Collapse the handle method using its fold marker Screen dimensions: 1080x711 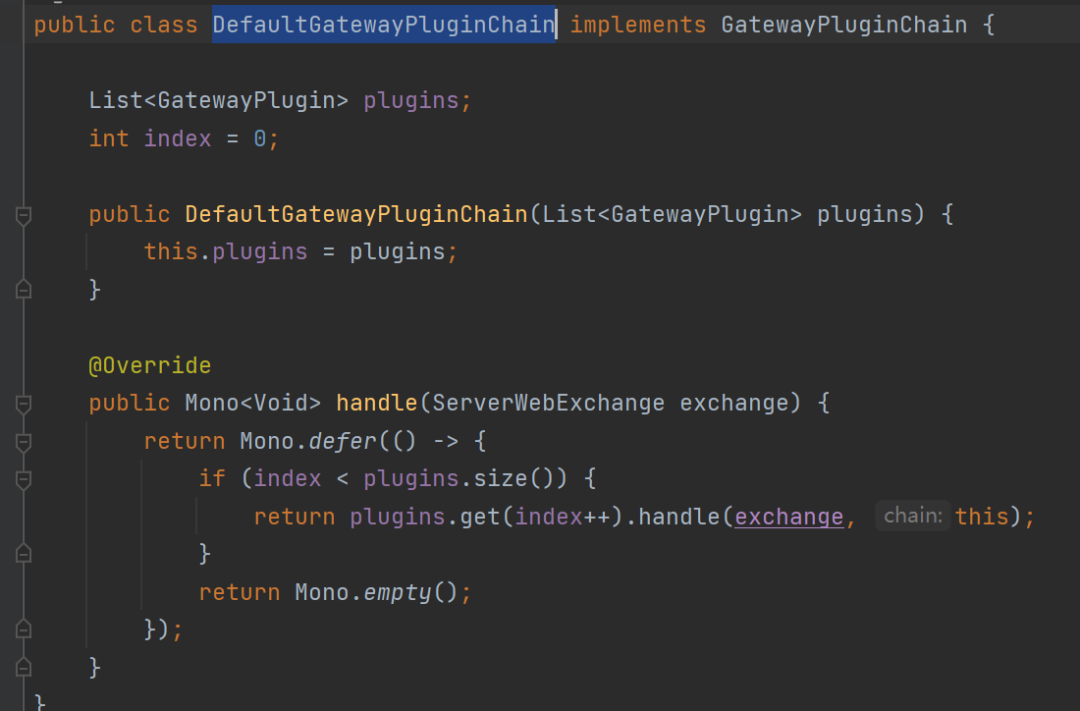coord(23,404)
